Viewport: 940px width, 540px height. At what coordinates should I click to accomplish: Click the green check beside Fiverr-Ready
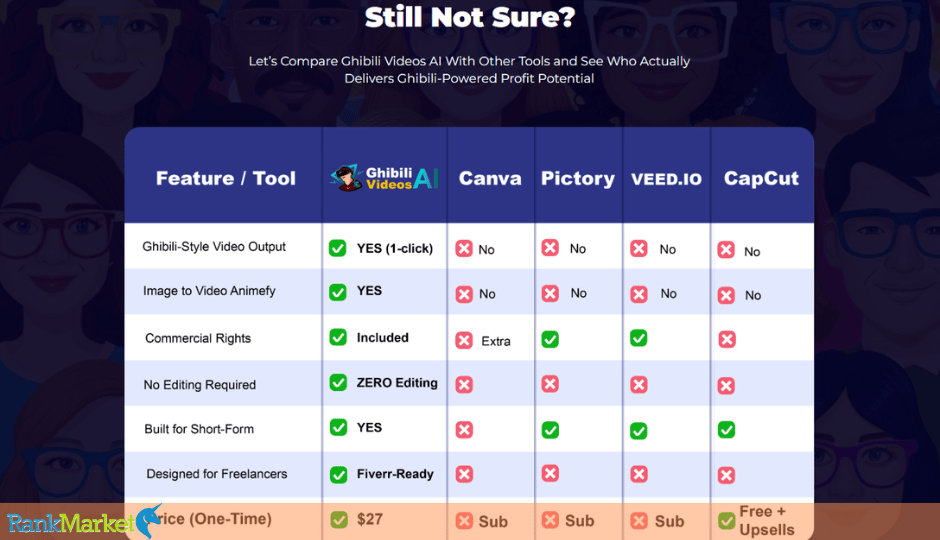(x=339, y=475)
